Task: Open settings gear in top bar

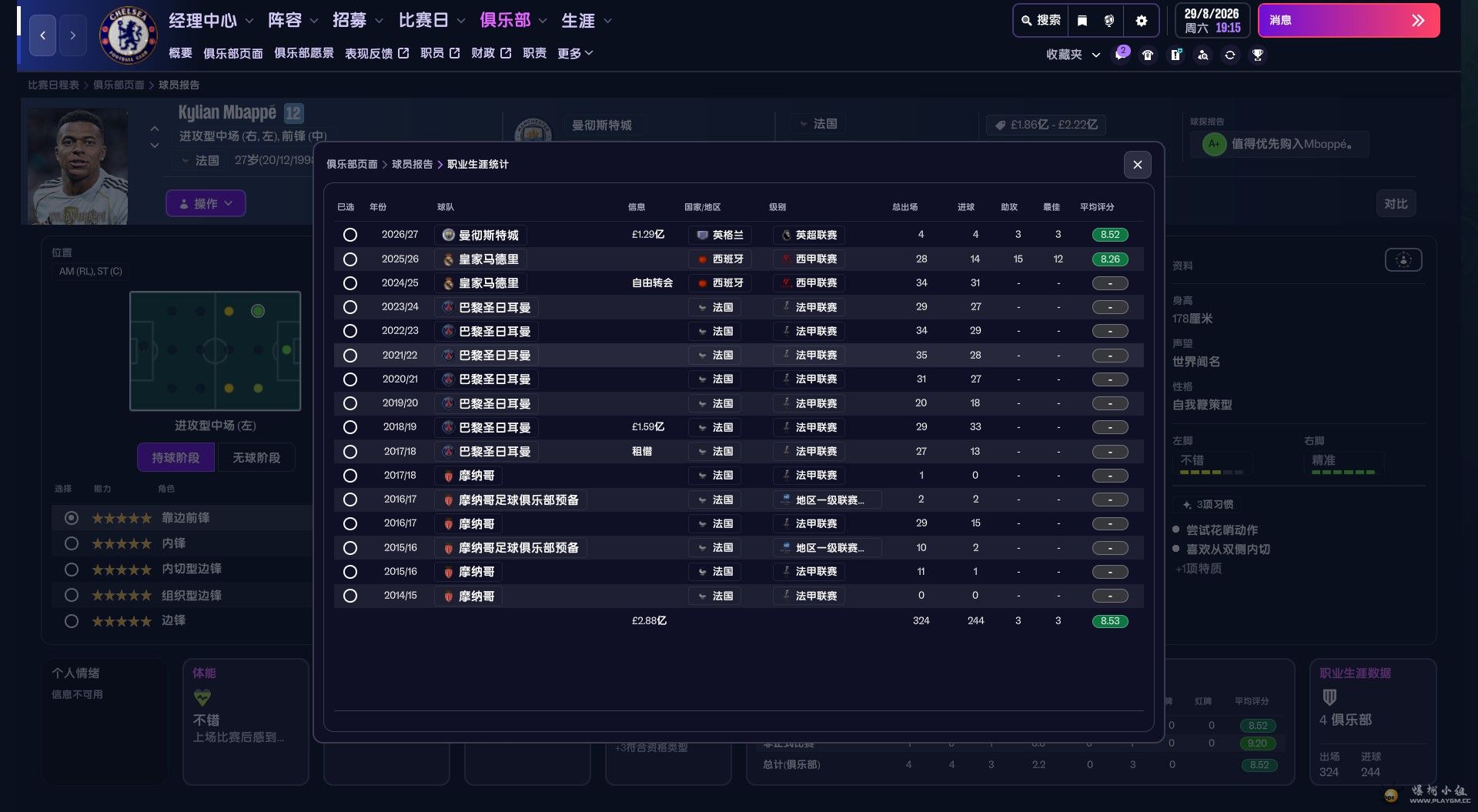Action: click(1141, 21)
